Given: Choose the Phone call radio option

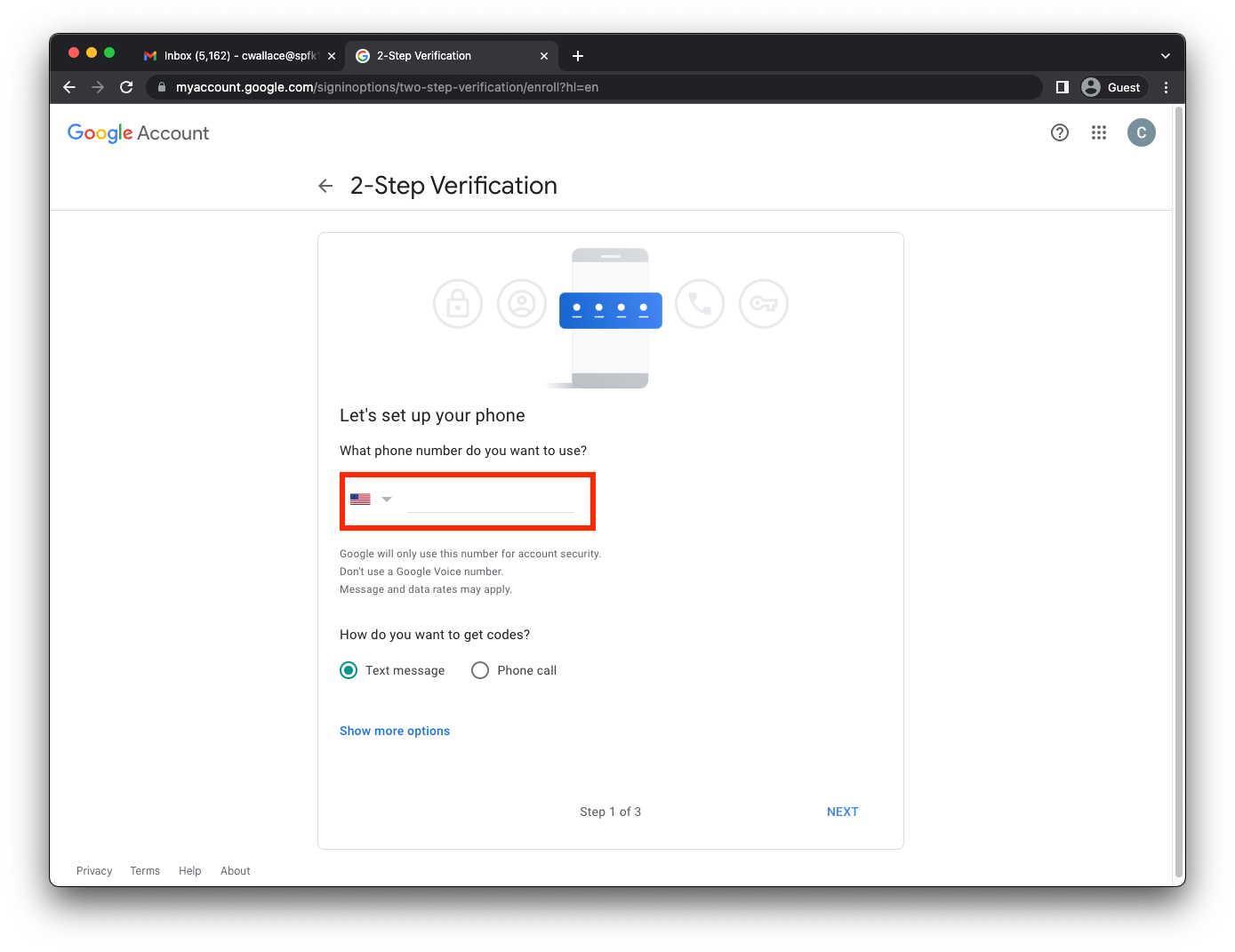Looking at the screenshot, I should [480, 670].
